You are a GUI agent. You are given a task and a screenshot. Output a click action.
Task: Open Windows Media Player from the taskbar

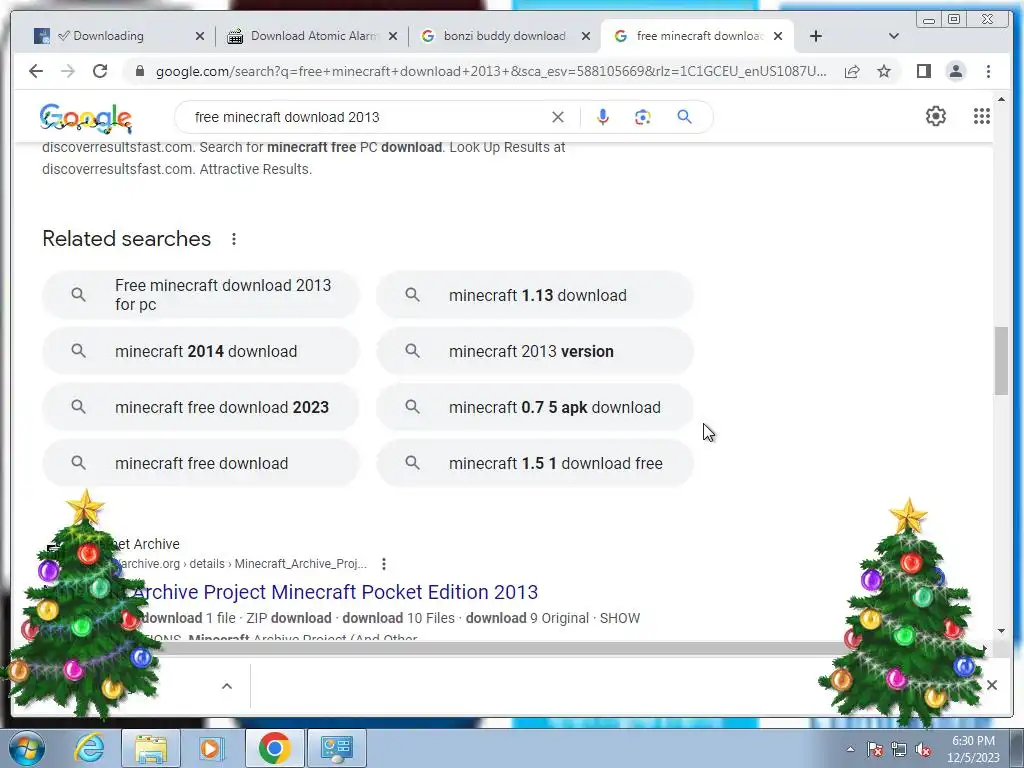pos(211,748)
